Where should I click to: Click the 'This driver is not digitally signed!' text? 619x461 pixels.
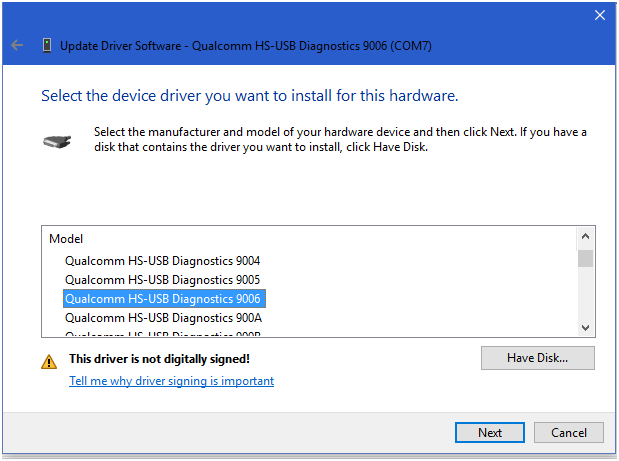[159, 358]
